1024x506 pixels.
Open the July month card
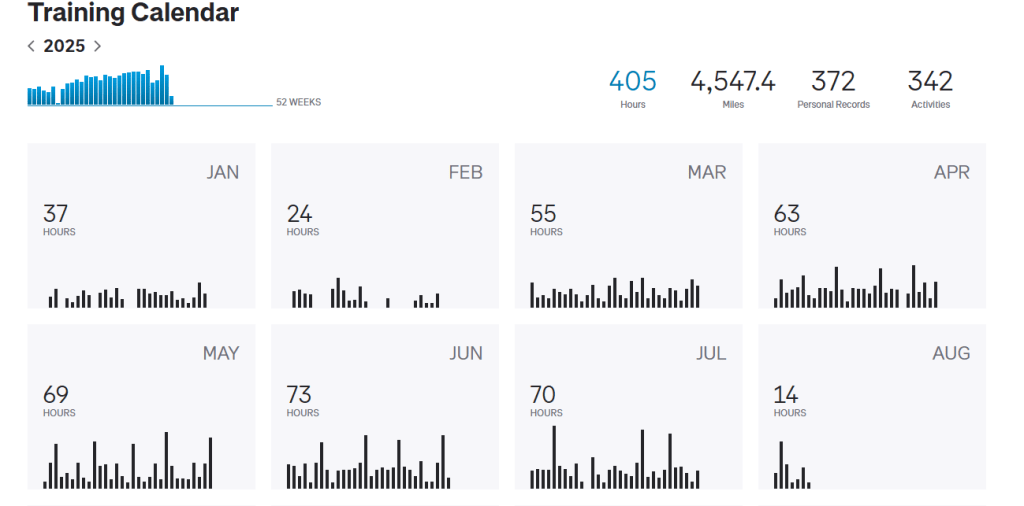[x=628, y=407]
